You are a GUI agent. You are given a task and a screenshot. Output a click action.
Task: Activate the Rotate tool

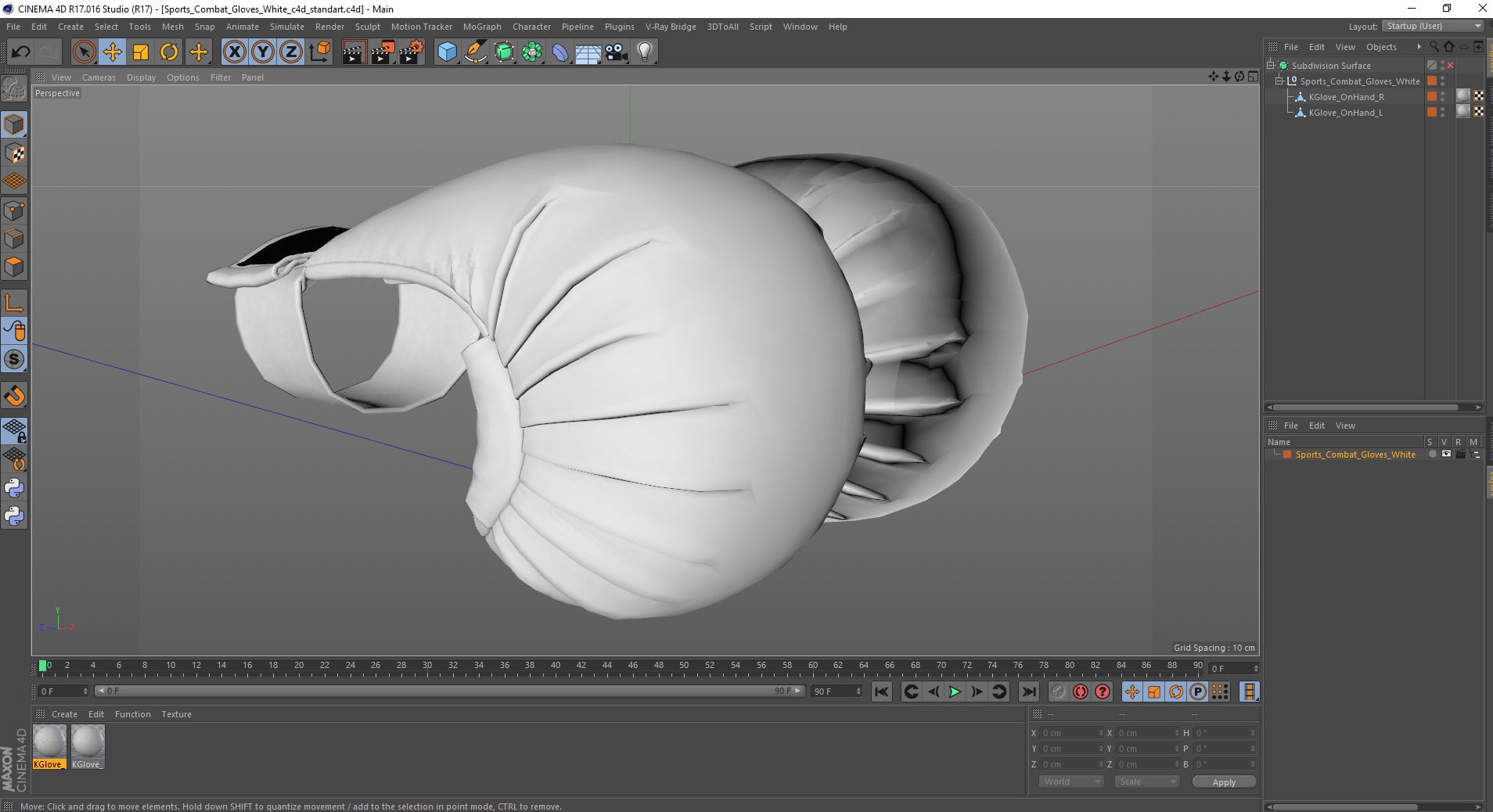click(x=169, y=52)
